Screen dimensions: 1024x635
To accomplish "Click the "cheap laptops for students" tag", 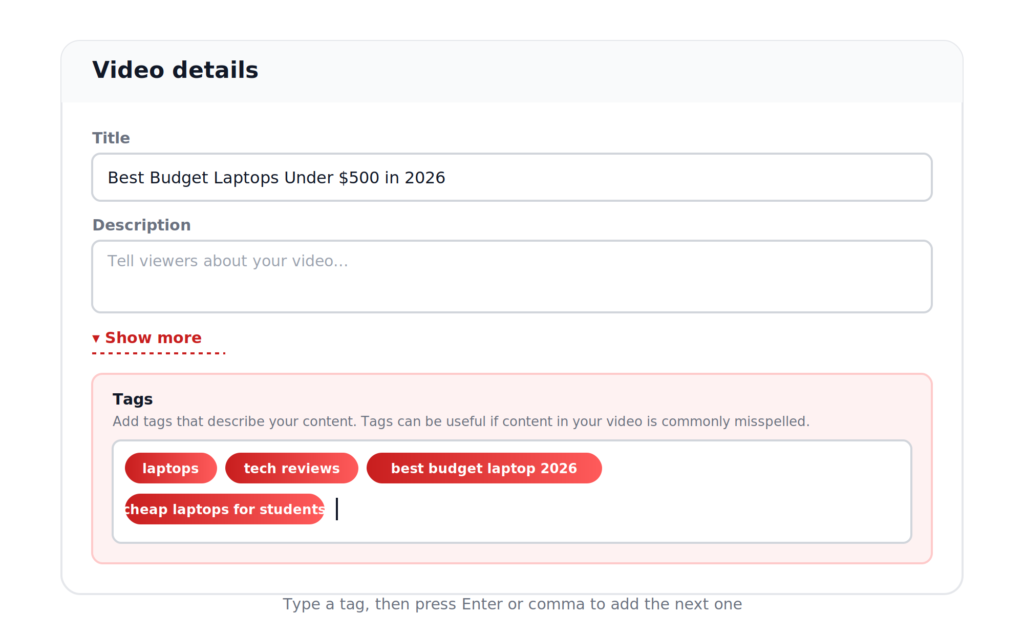I will (x=225, y=509).
